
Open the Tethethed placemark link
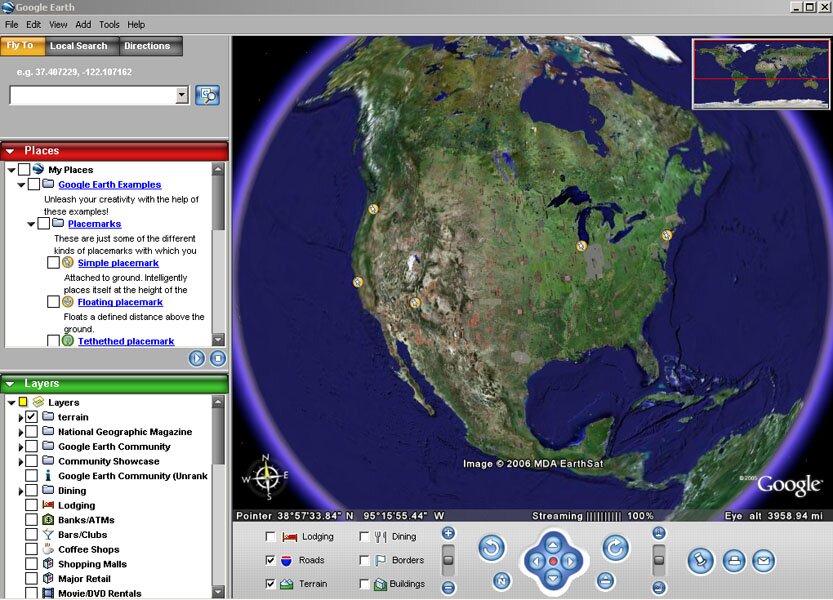(x=126, y=341)
